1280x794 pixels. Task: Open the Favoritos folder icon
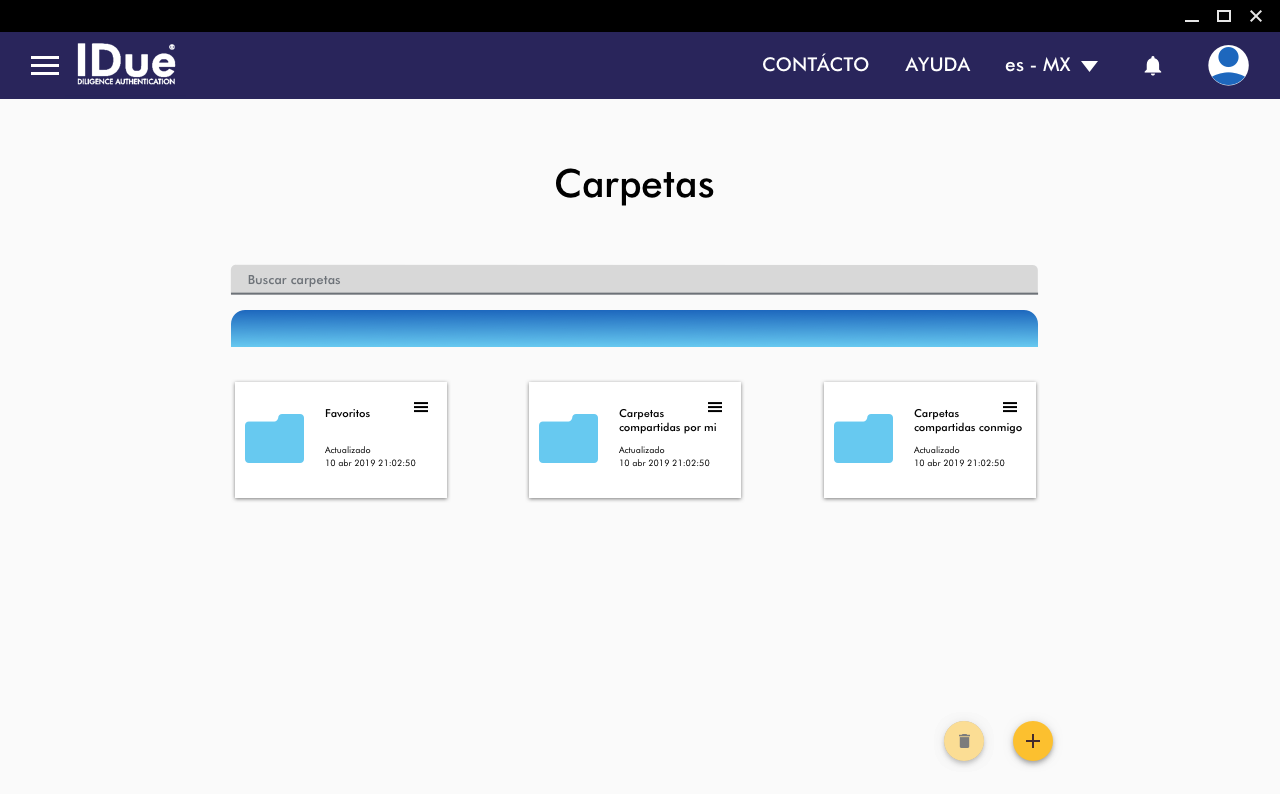click(x=274, y=438)
